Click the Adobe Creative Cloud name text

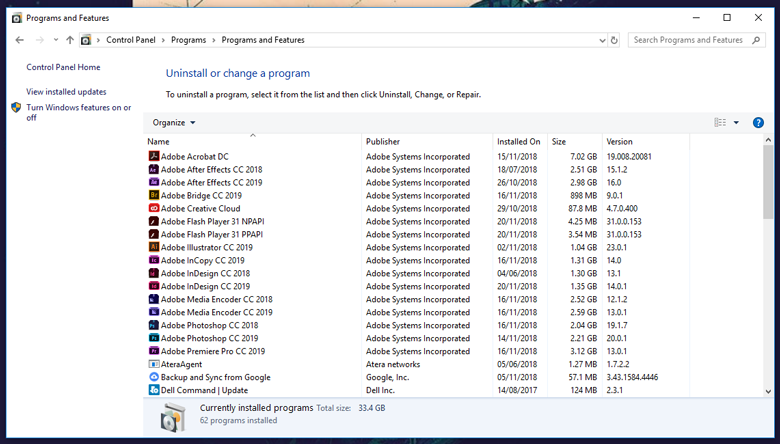[x=200, y=208]
